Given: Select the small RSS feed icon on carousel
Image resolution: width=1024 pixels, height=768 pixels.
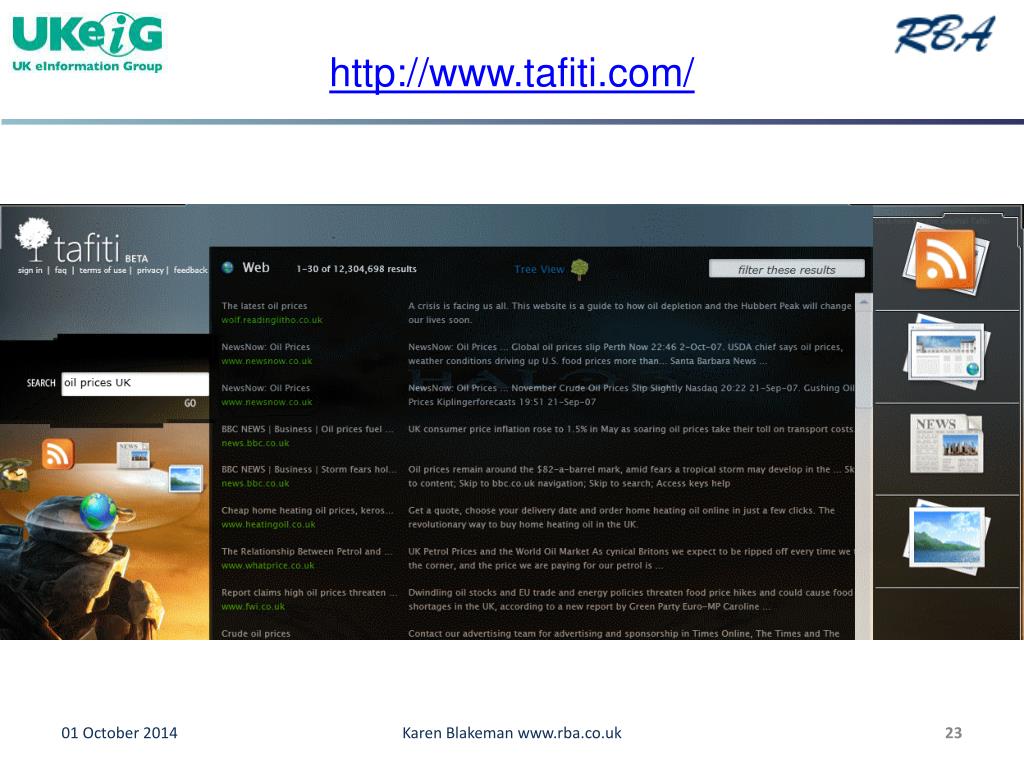Looking at the screenshot, I should click(57, 453).
